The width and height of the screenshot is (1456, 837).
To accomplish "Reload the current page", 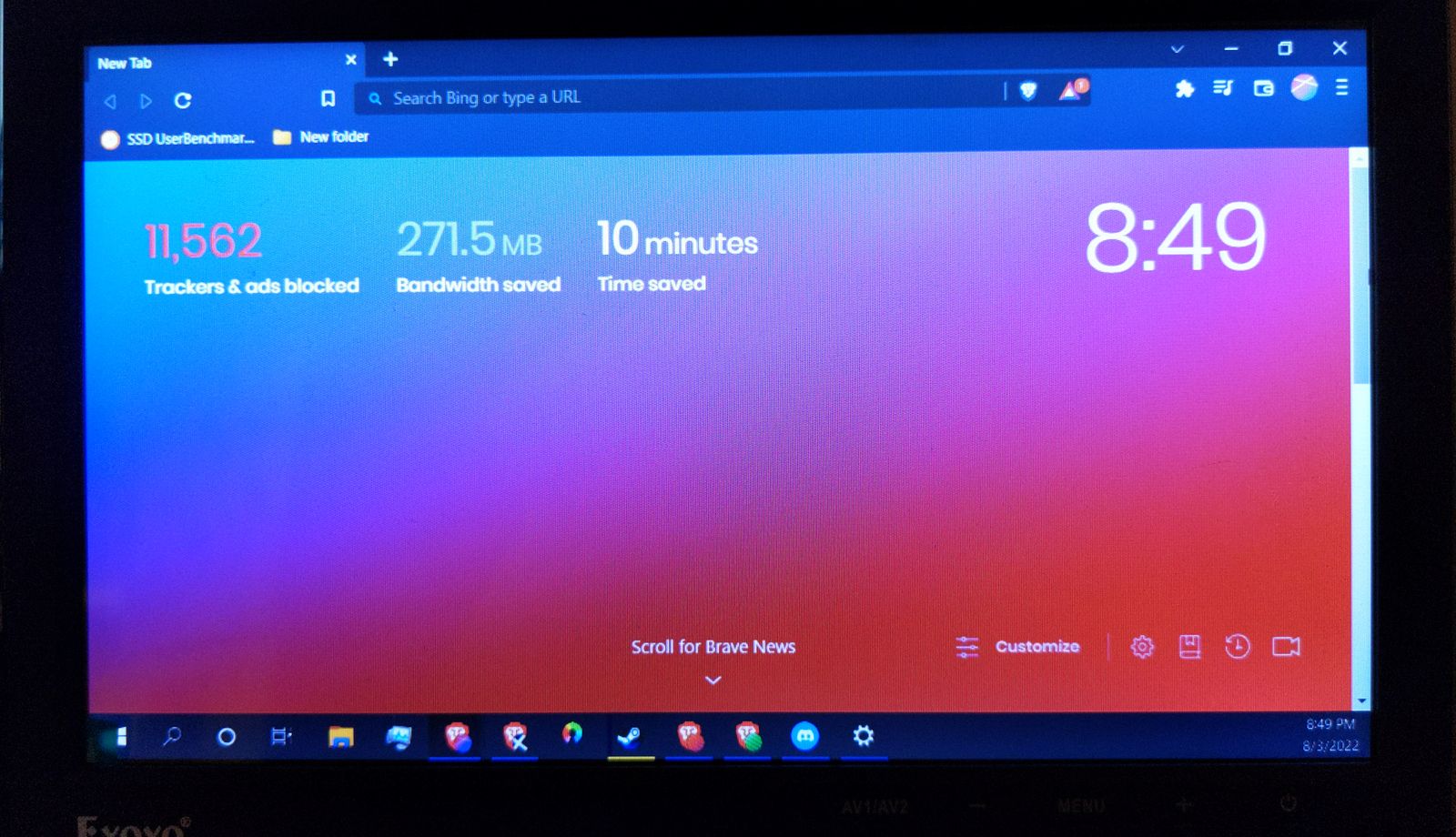I will click(x=183, y=100).
